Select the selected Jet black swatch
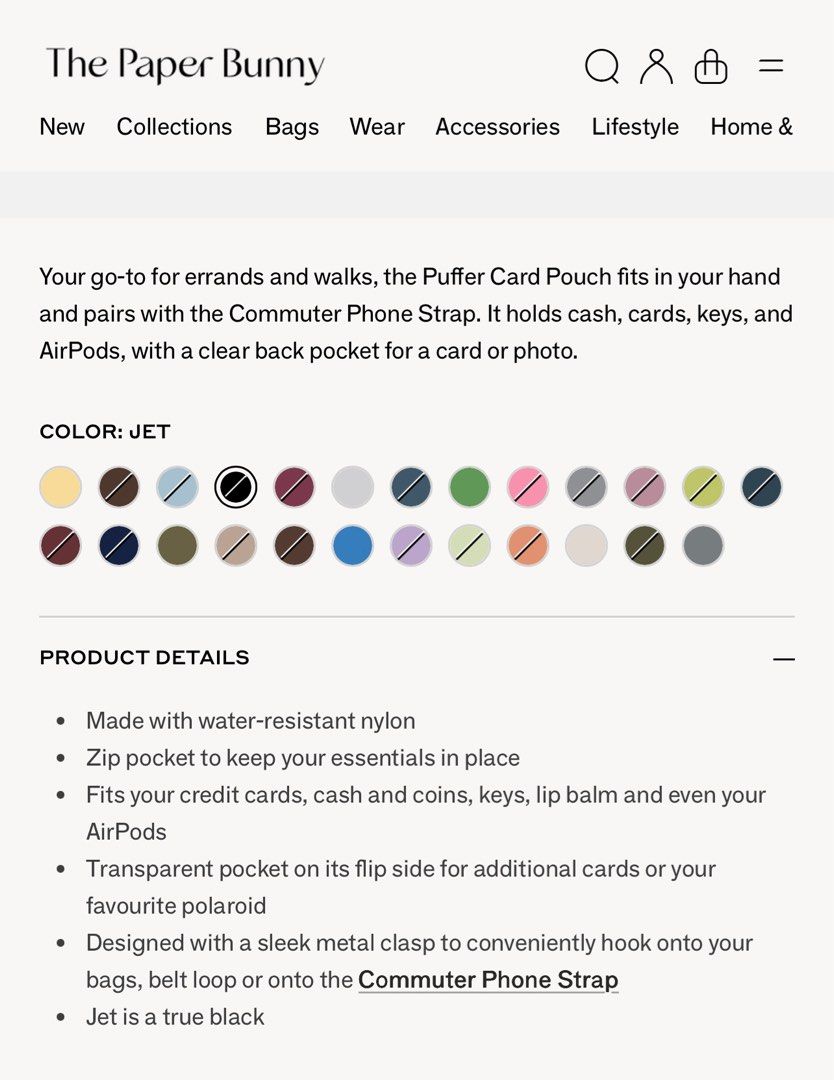This screenshot has width=834, height=1080. click(236, 488)
